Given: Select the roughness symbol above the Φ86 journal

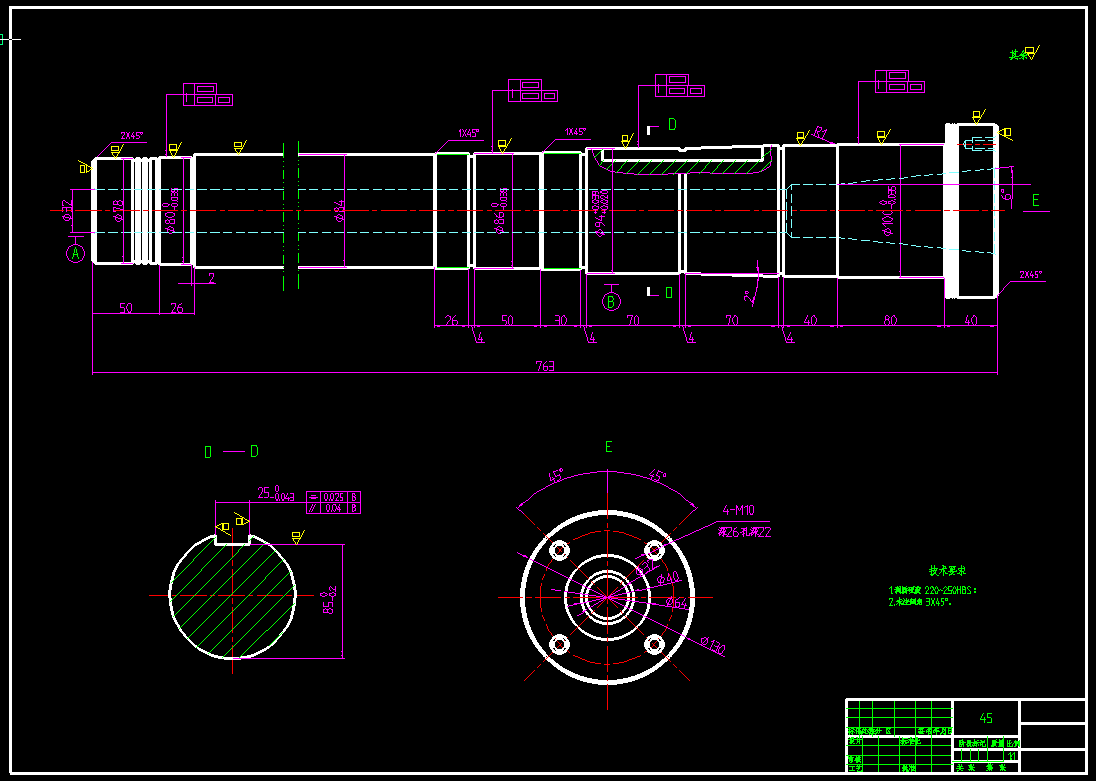Looking at the screenshot, I should (503, 145).
